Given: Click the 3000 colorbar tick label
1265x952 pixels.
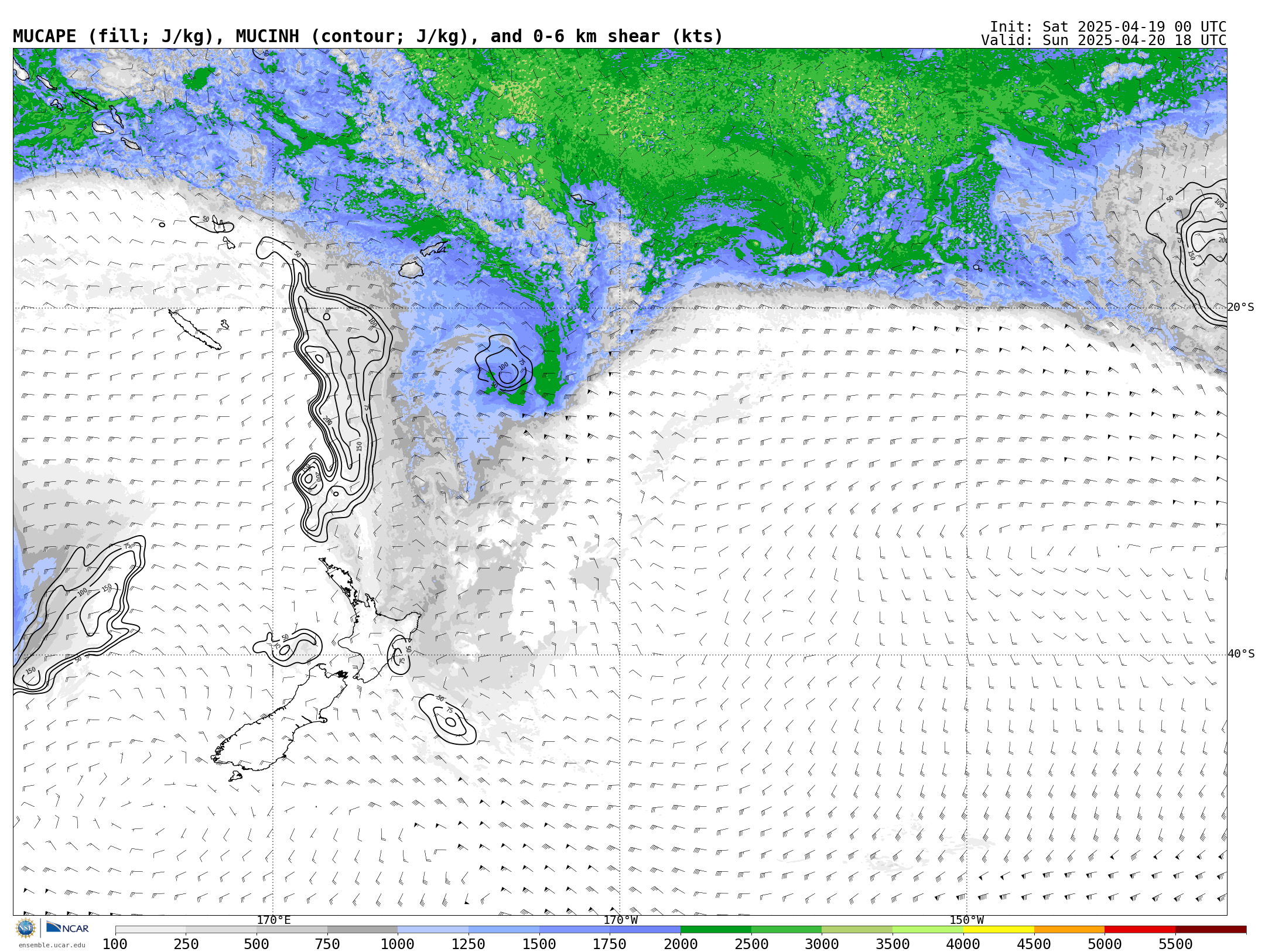Looking at the screenshot, I should (822, 944).
